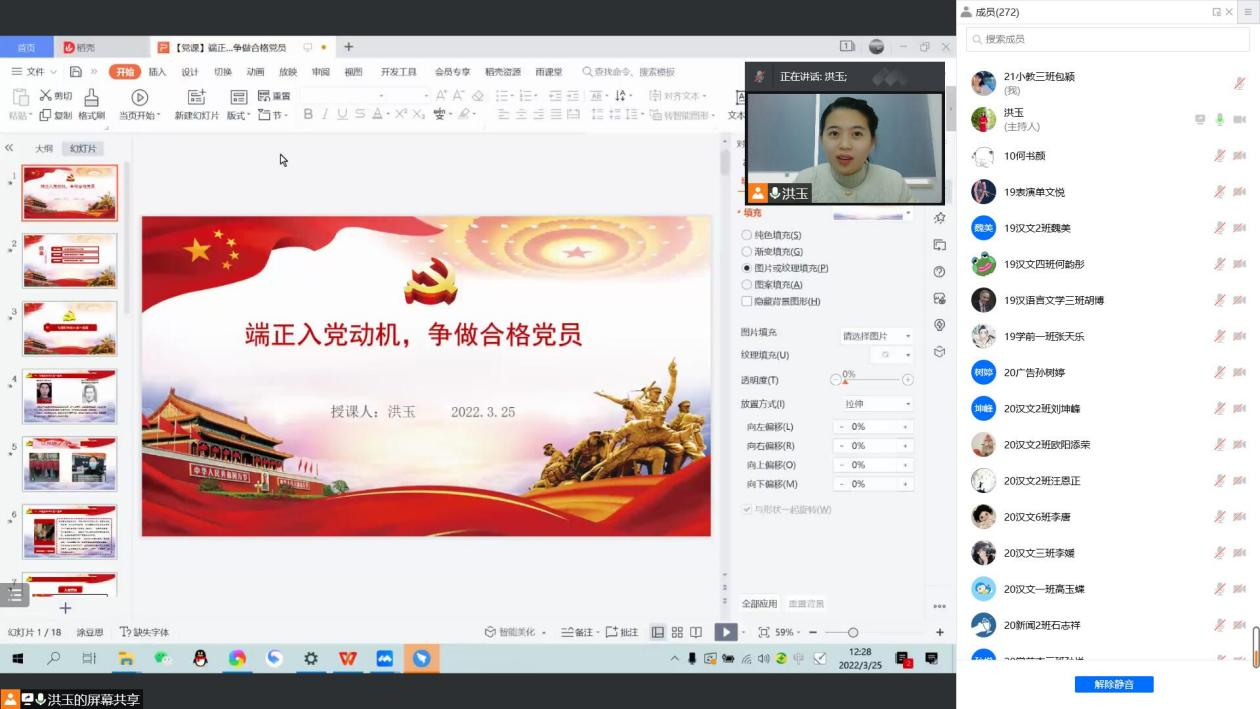Open the 审阅 ribbon tab
This screenshot has height=709, width=1260.
coord(320,72)
